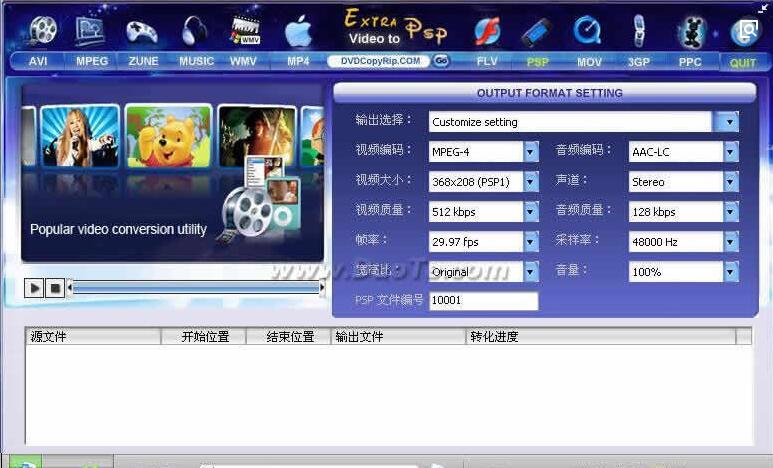Image resolution: width=773 pixels, height=468 pixels.
Task: Stop the preview playback
Action: tap(55, 288)
